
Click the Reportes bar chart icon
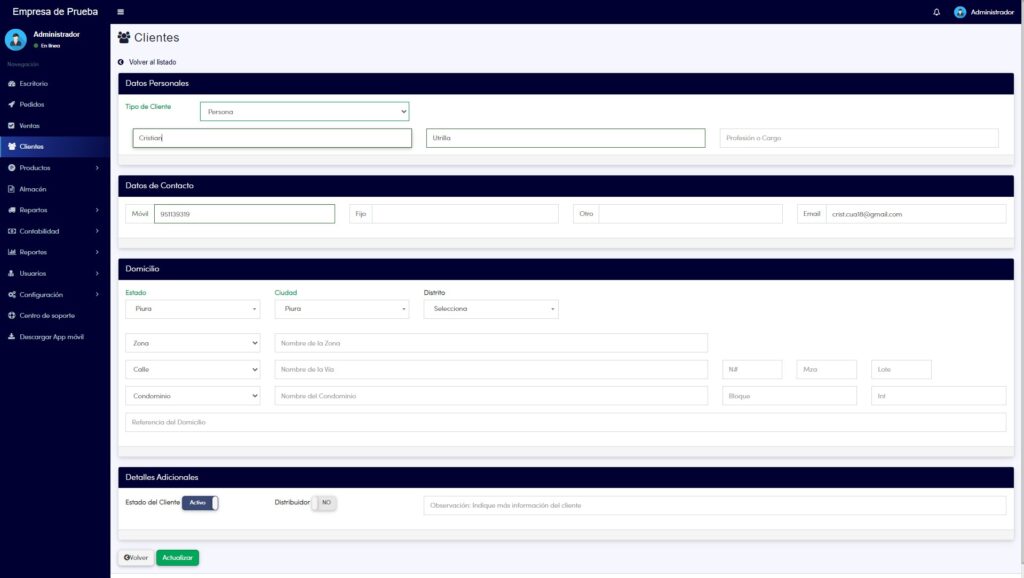pos(11,252)
